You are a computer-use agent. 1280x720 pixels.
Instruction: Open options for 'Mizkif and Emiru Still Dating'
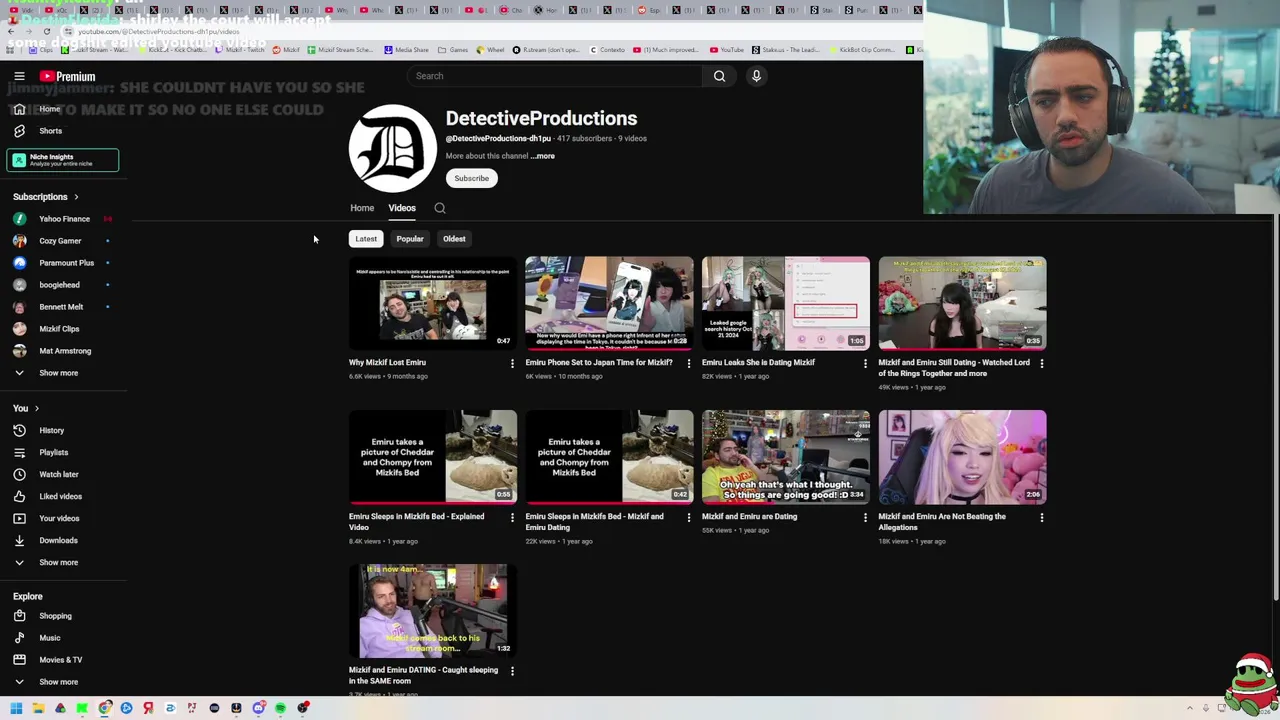point(1041,363)
